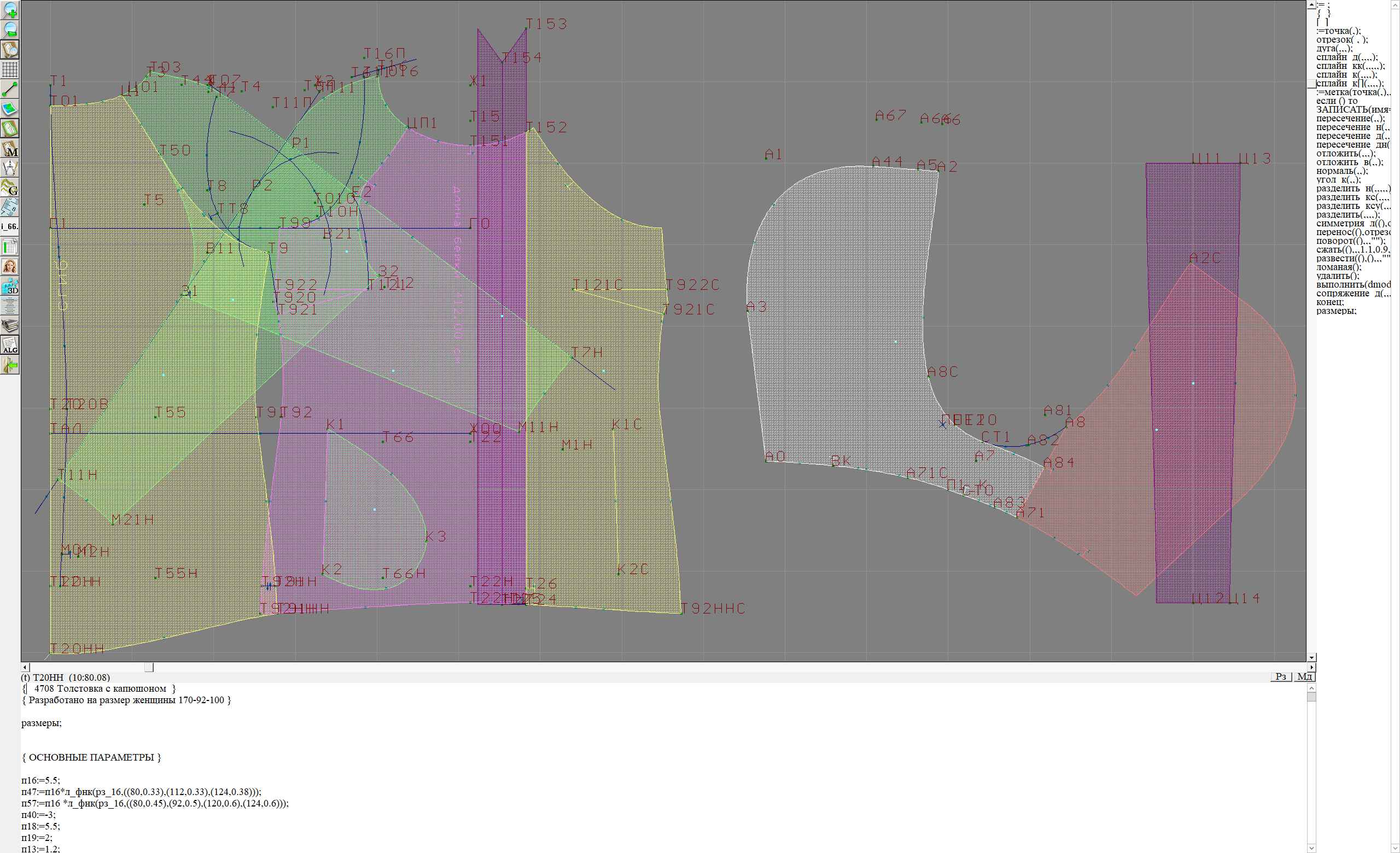Select the line segment tool icon

pyautogui.click(x=10, y=89)
